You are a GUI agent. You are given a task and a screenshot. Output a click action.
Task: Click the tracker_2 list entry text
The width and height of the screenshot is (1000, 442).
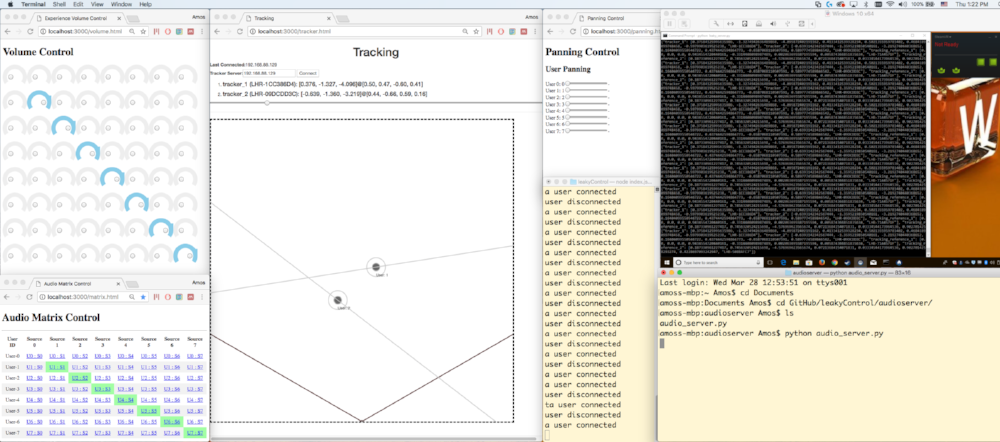[x=325, y=94]
